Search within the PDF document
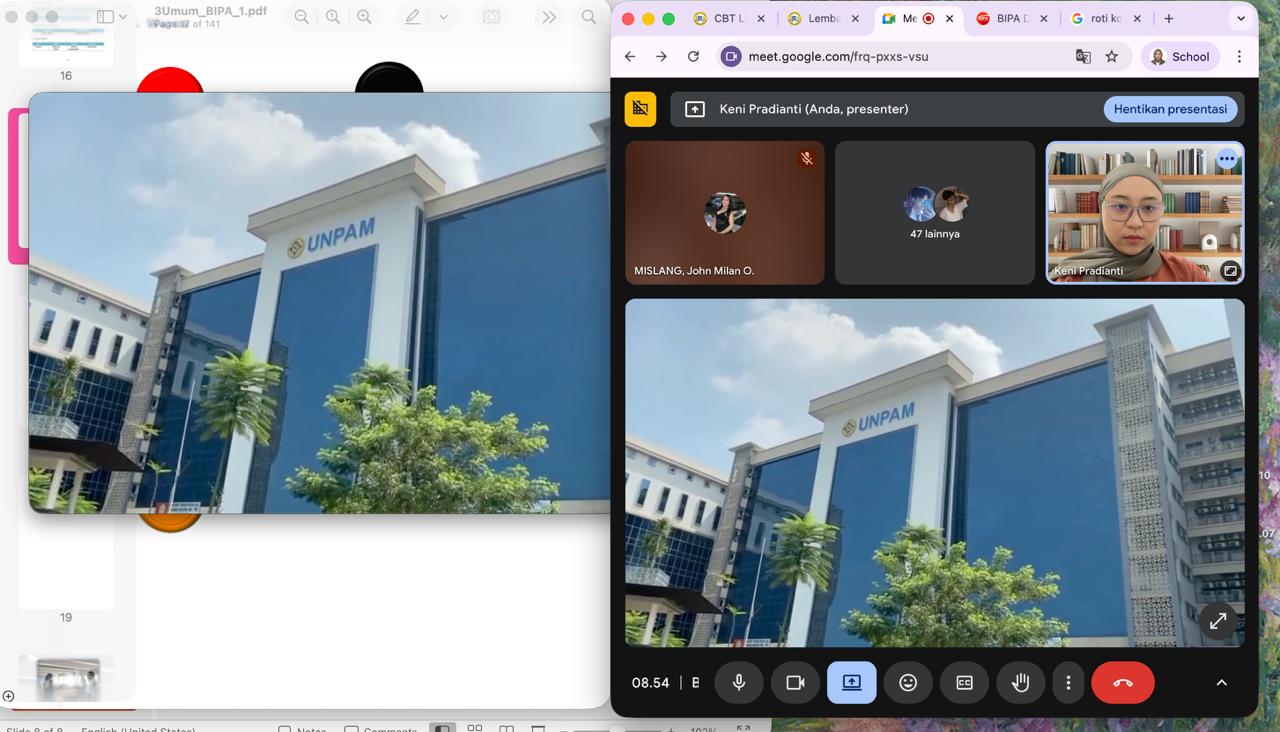The image size is (1280, 732). (x=589, y=17)
